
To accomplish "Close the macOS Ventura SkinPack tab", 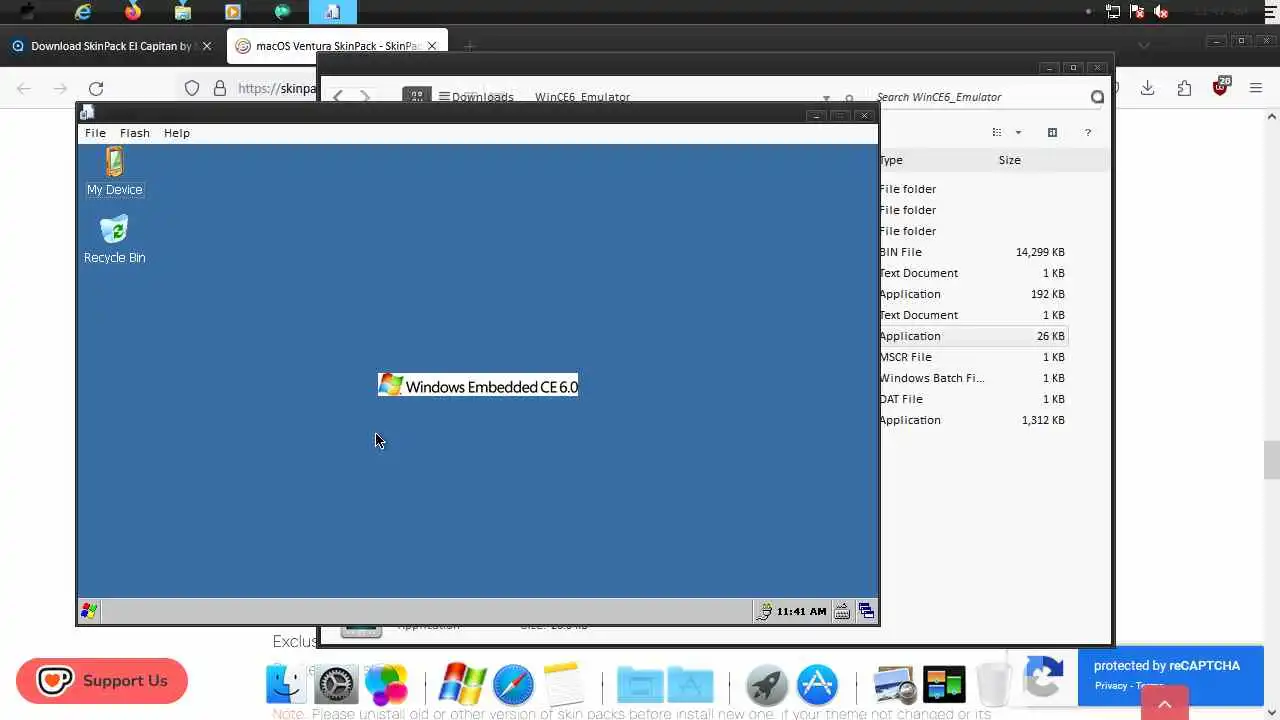I will point(433,46).
